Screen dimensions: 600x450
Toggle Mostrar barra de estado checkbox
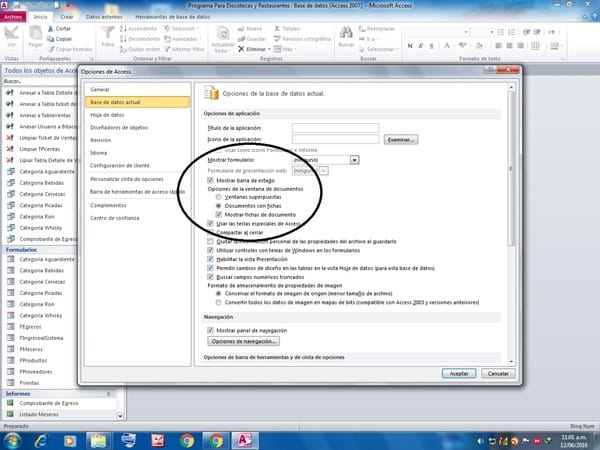210,180
